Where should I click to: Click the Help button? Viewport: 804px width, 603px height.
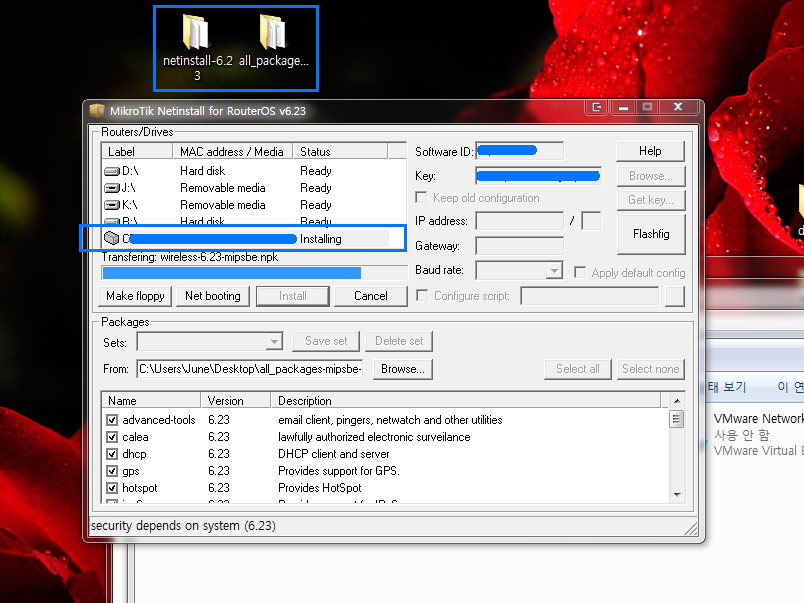(650, 151)
